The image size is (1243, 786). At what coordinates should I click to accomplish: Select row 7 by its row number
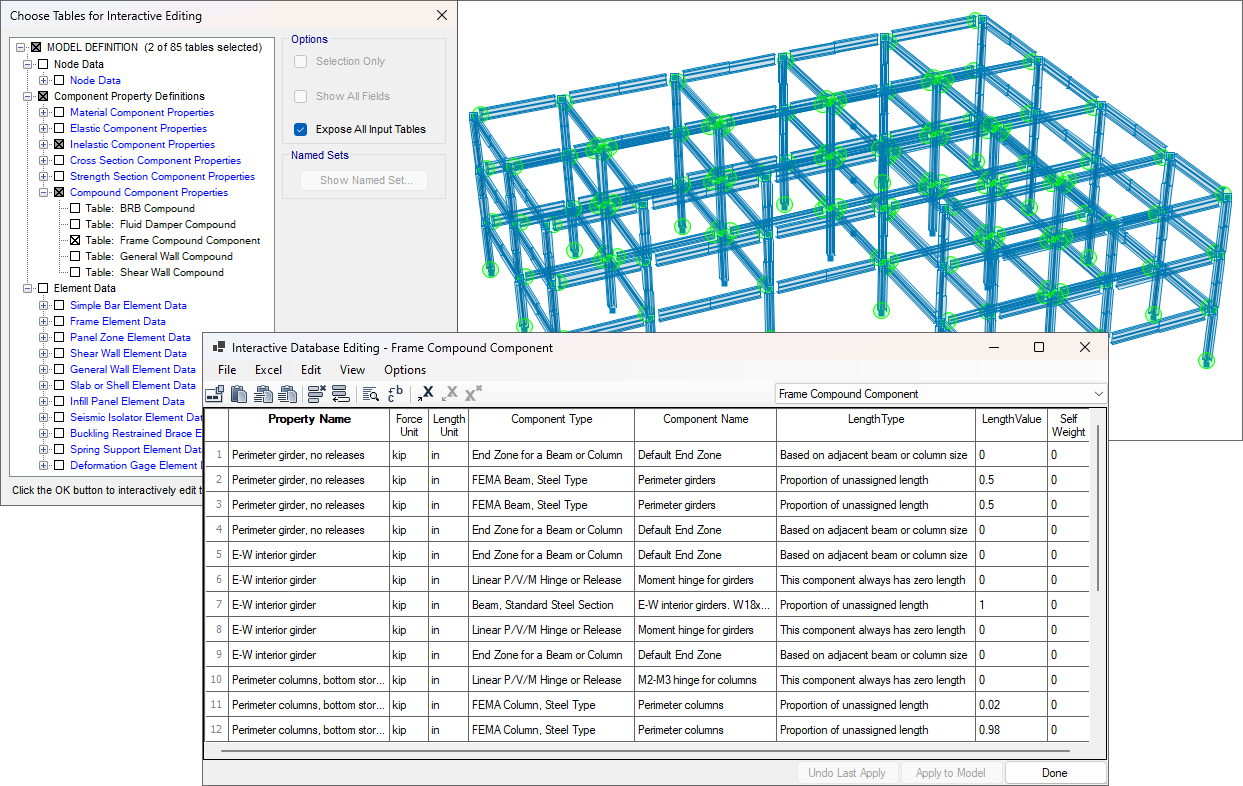pyautogui.click(x=217, y=605)
